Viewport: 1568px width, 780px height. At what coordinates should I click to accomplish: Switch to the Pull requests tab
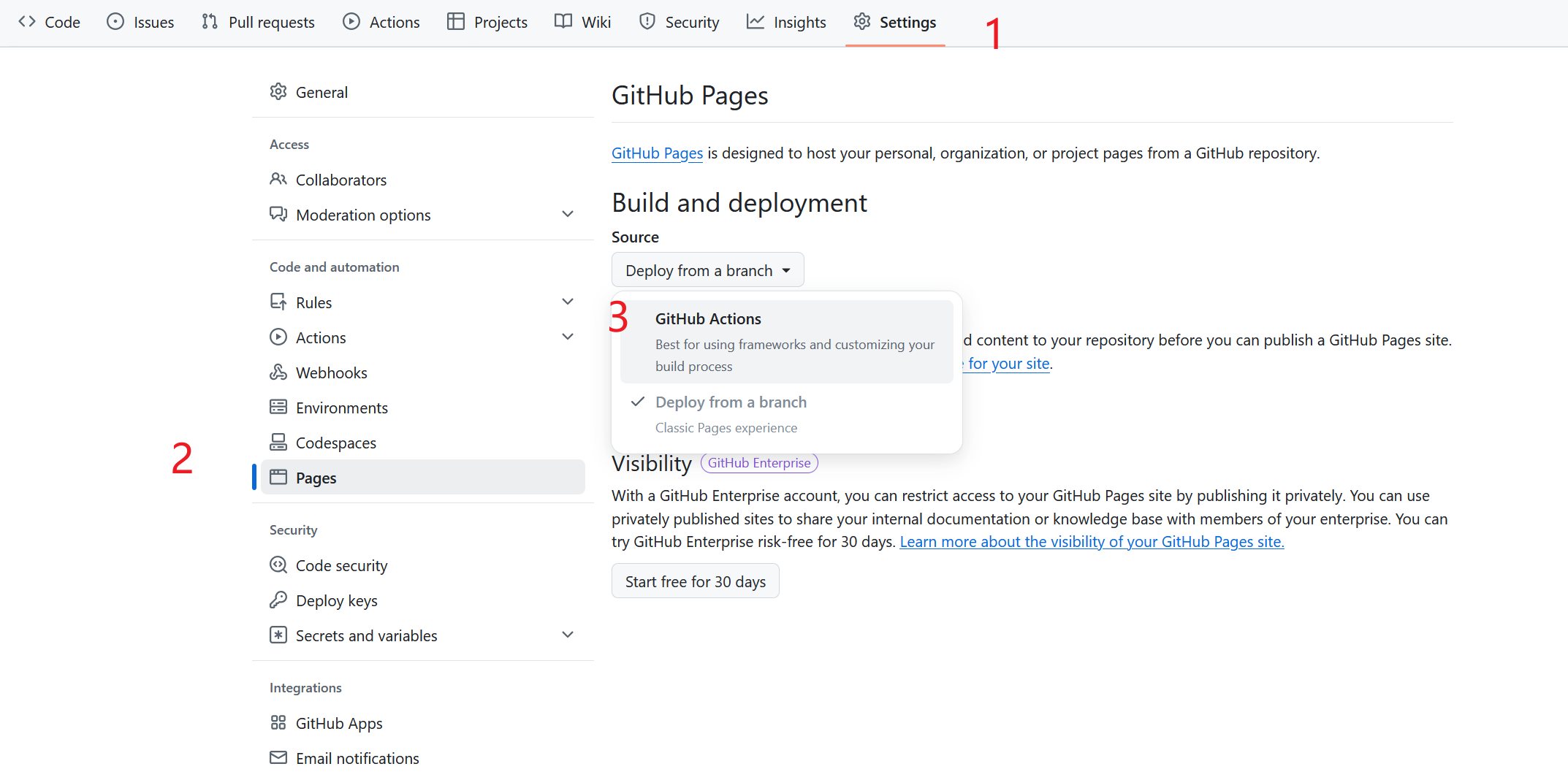[x=259, y=23]
